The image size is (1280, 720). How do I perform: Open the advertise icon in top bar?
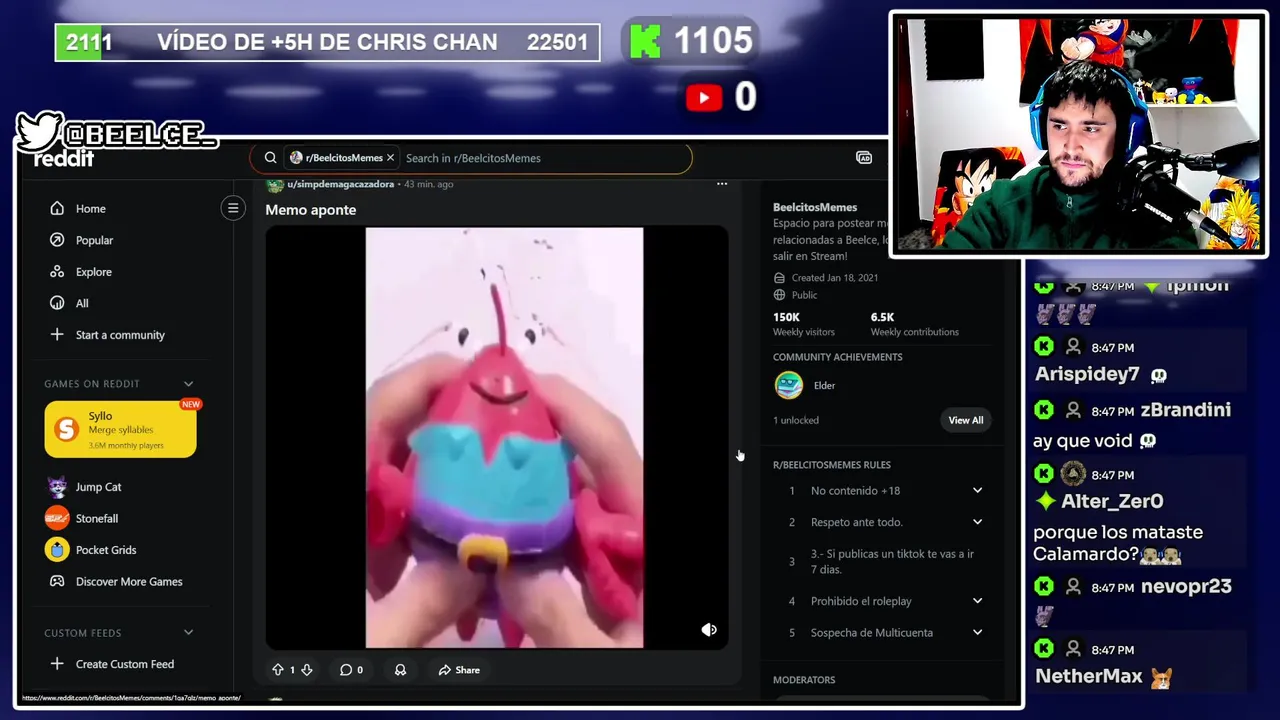click(864, 158)
